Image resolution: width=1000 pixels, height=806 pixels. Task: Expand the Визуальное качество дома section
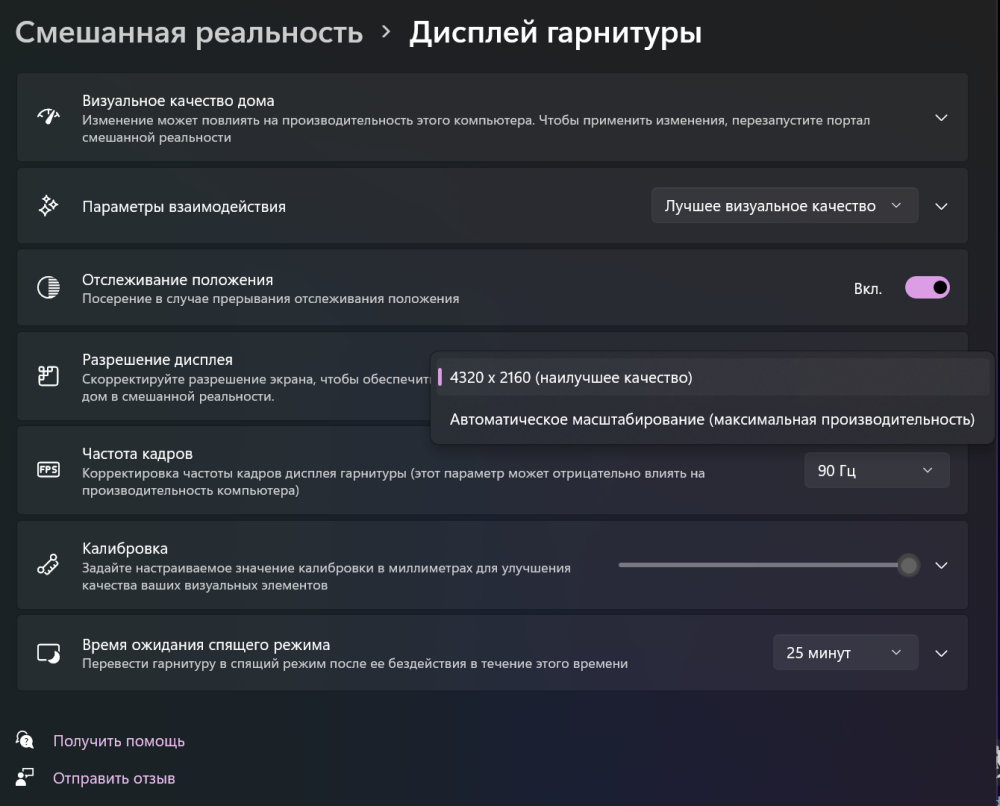pos(940,117)
